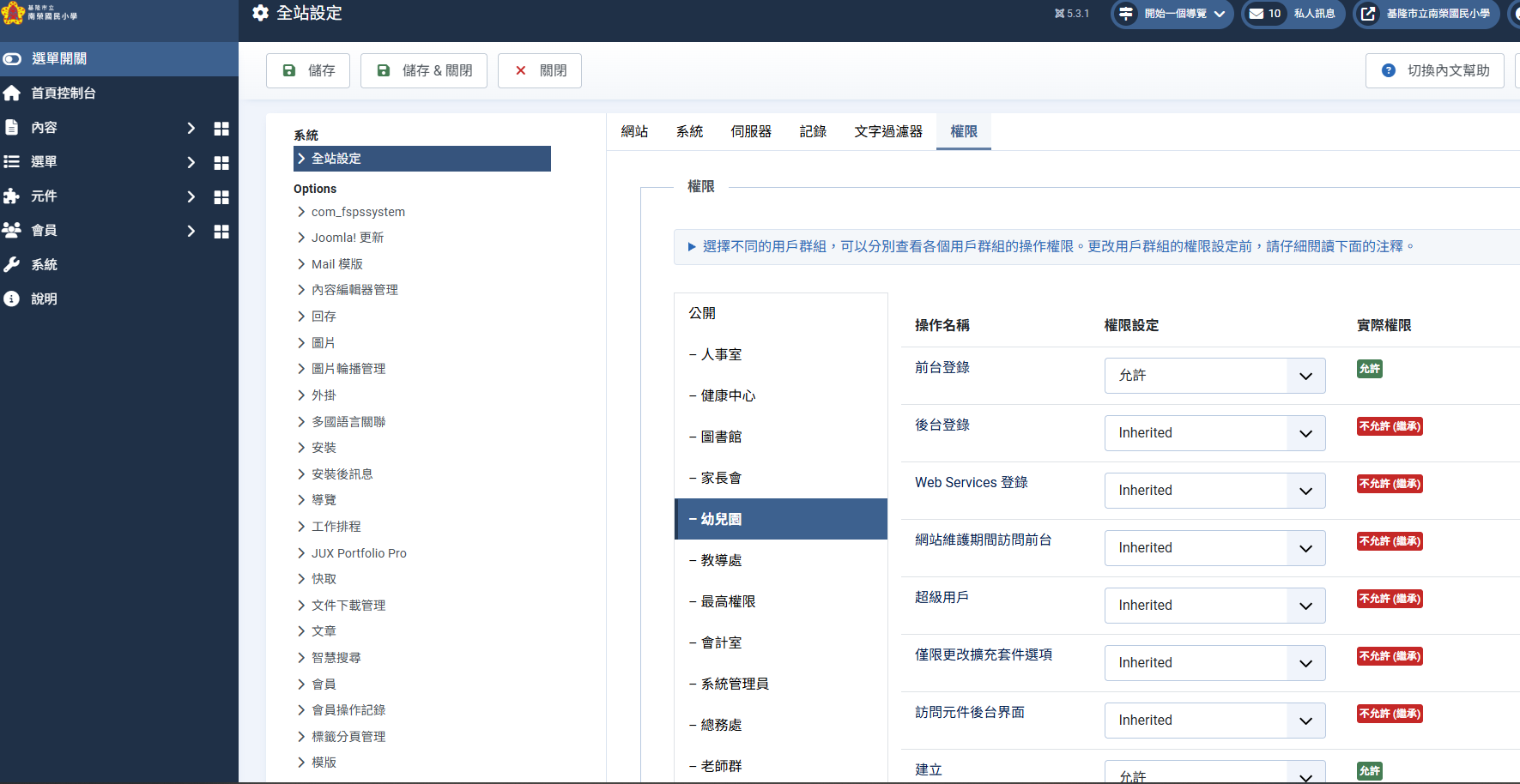Open 會員操作記錄 options
This screenshot has width=1520, height=784.
click(x=348, y=710)
